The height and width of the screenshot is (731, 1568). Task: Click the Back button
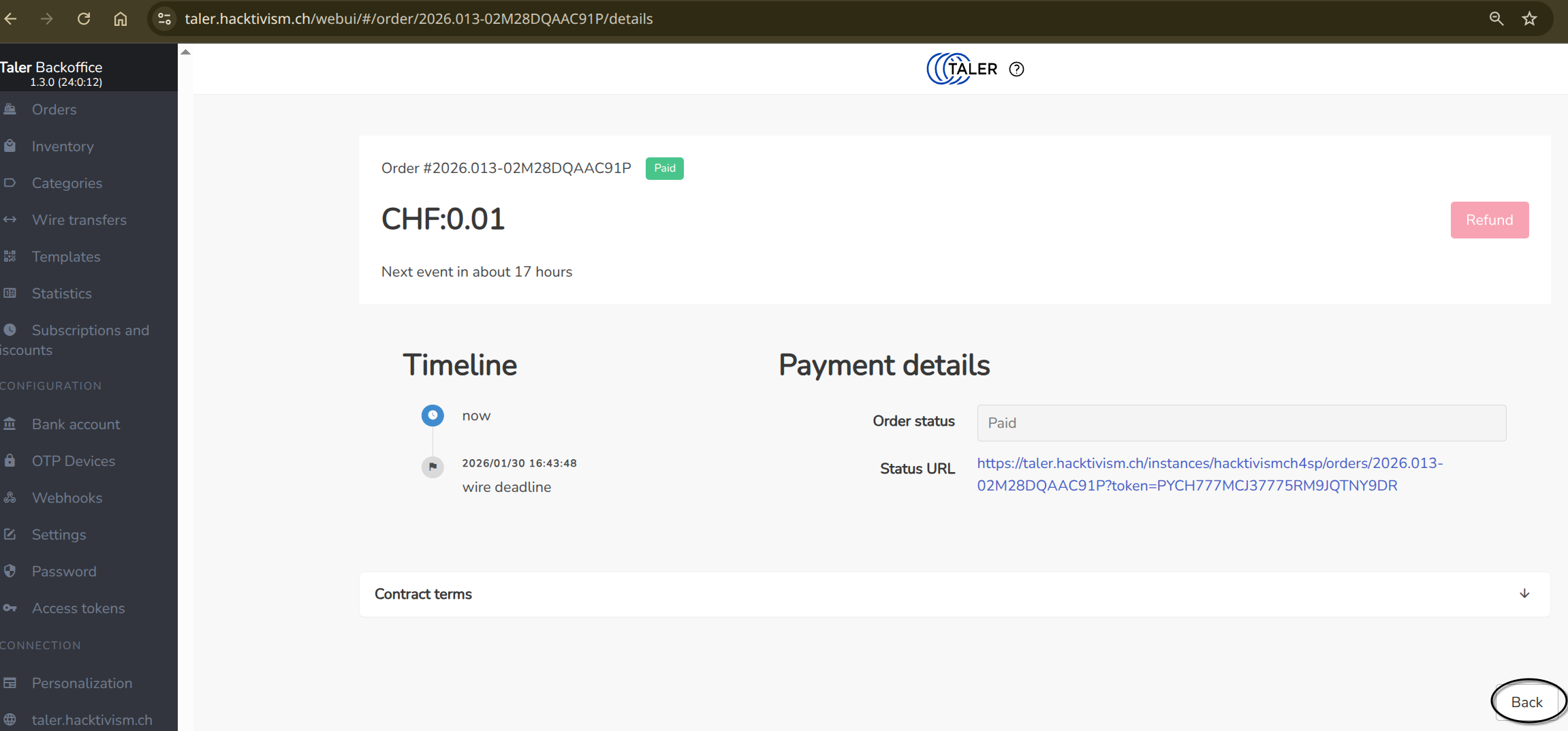pyautogui.click(x=1526, y=702)
